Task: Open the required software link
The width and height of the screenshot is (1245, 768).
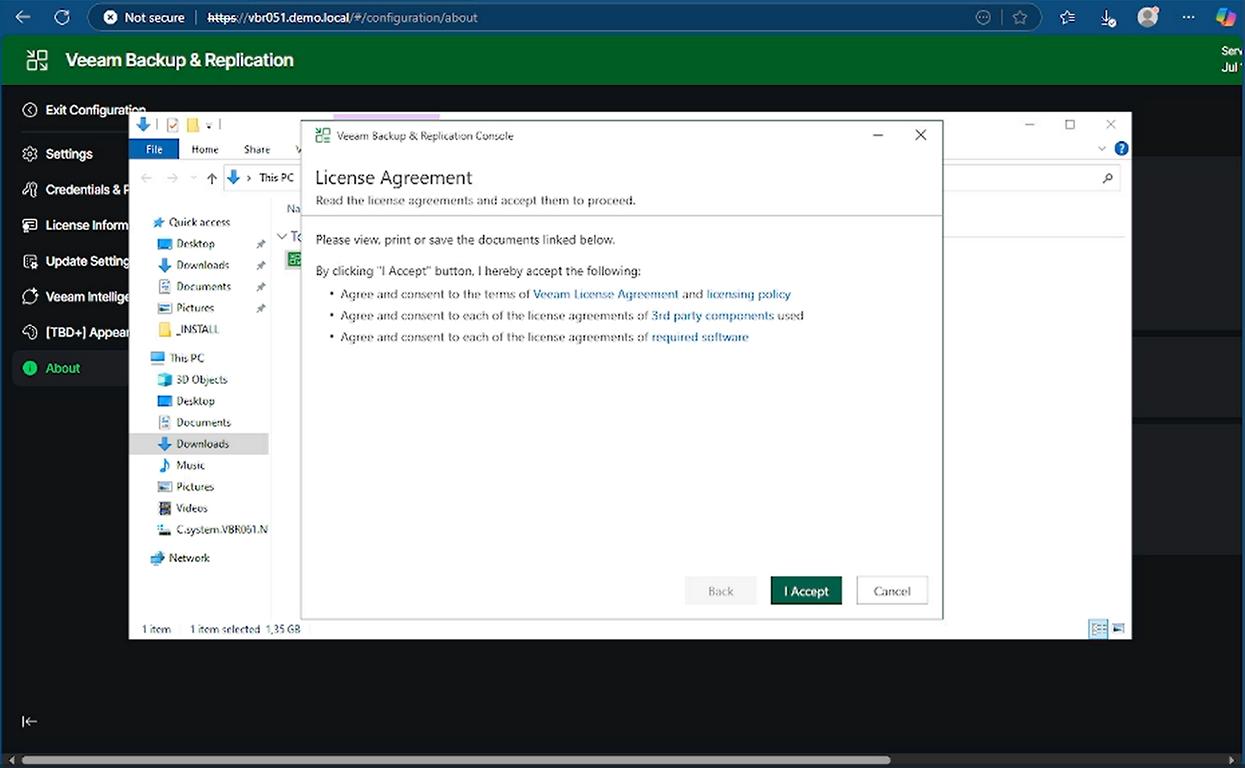Action: (699, 337)
